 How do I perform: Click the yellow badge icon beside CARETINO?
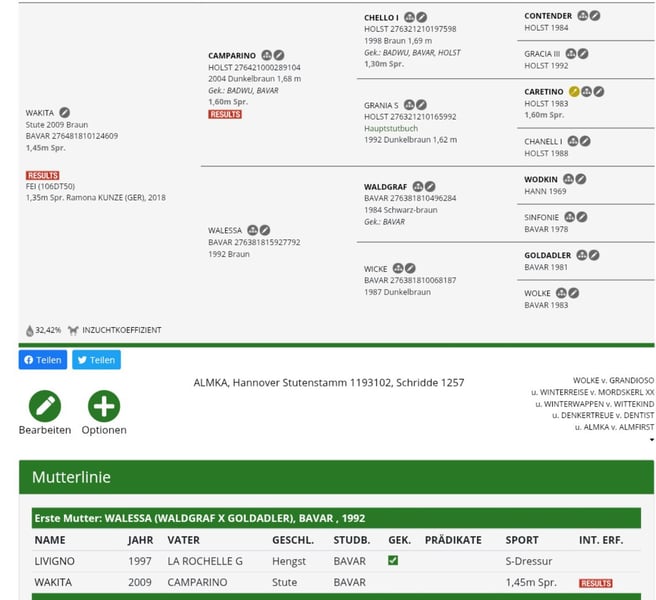[x=574, y=92]
